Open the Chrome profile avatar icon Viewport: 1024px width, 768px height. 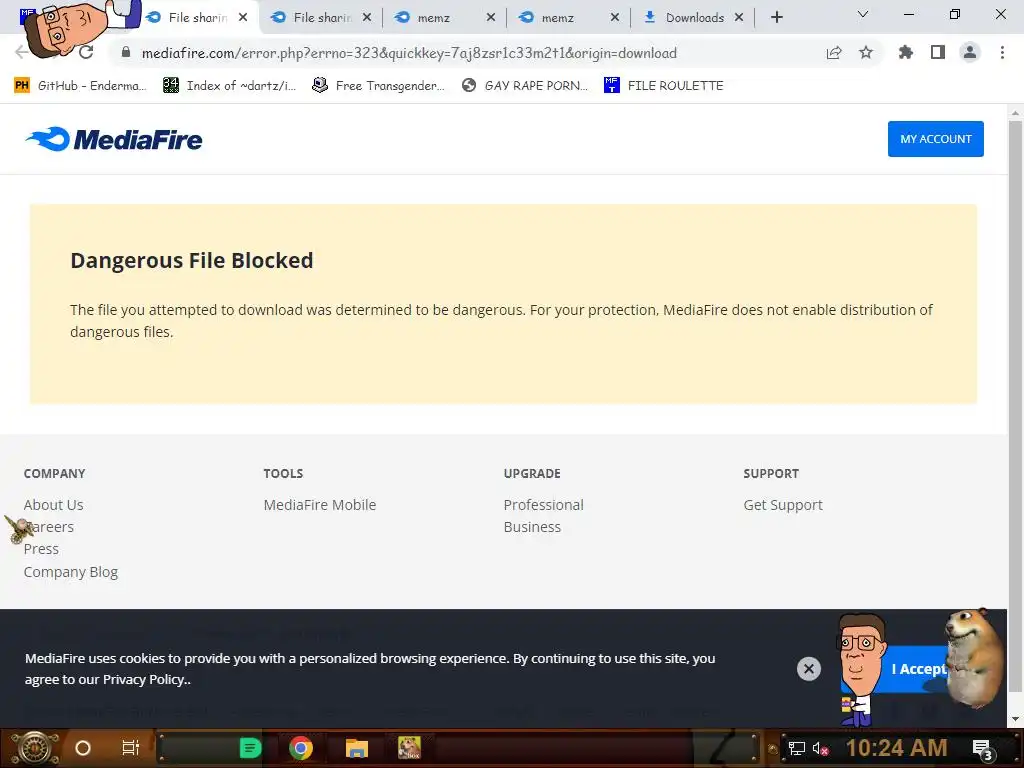click(970, 53)
